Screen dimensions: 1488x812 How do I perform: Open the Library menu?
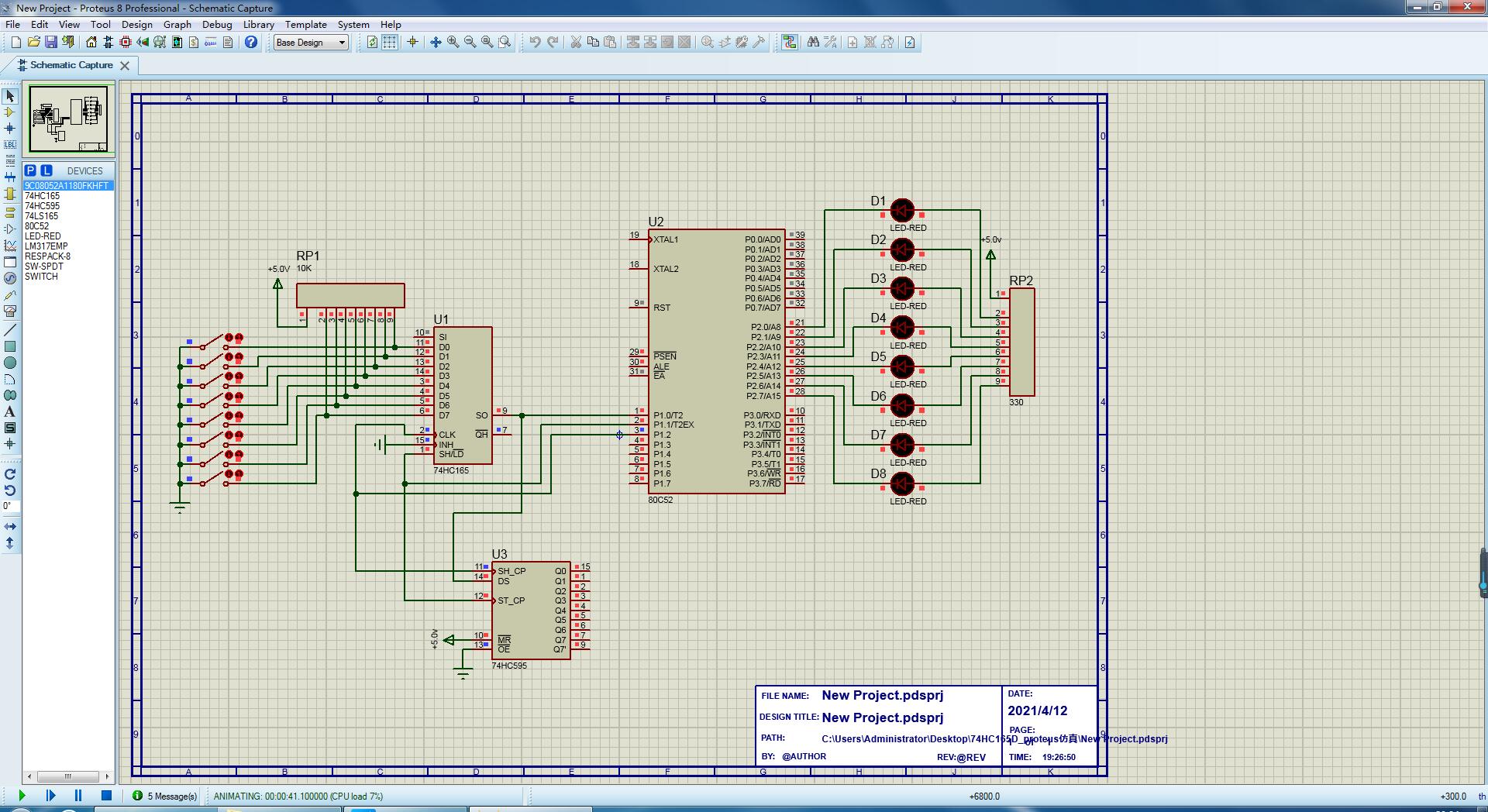point(258,24)
